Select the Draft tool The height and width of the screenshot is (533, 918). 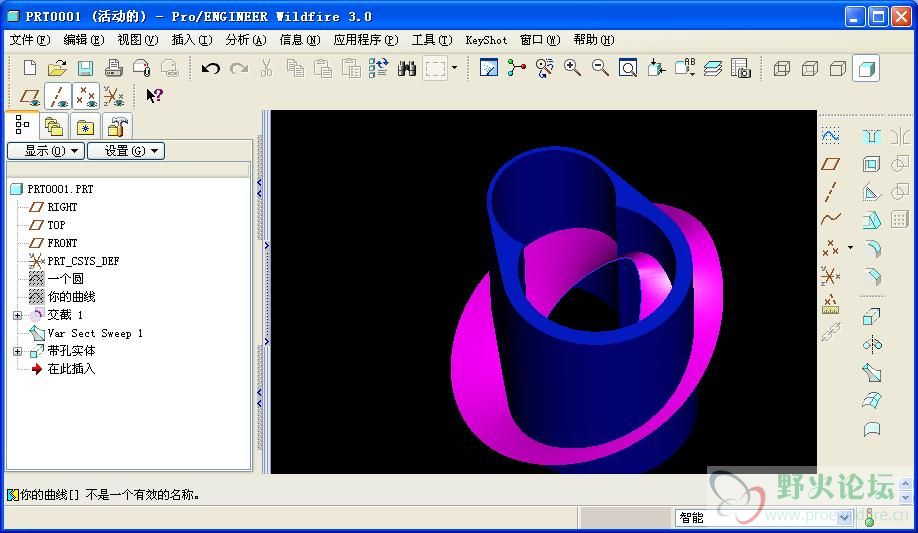click(871, 220)
